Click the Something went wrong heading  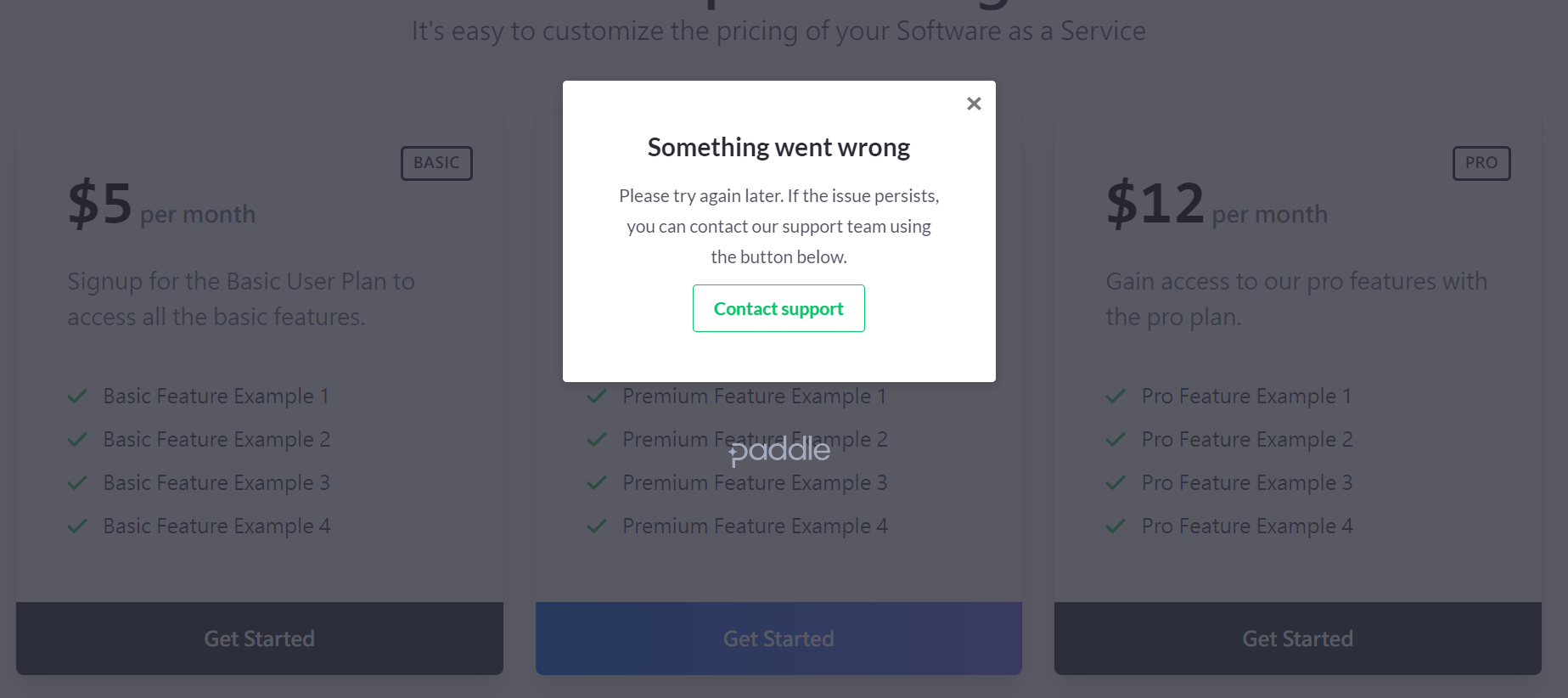tap(778, 148)
